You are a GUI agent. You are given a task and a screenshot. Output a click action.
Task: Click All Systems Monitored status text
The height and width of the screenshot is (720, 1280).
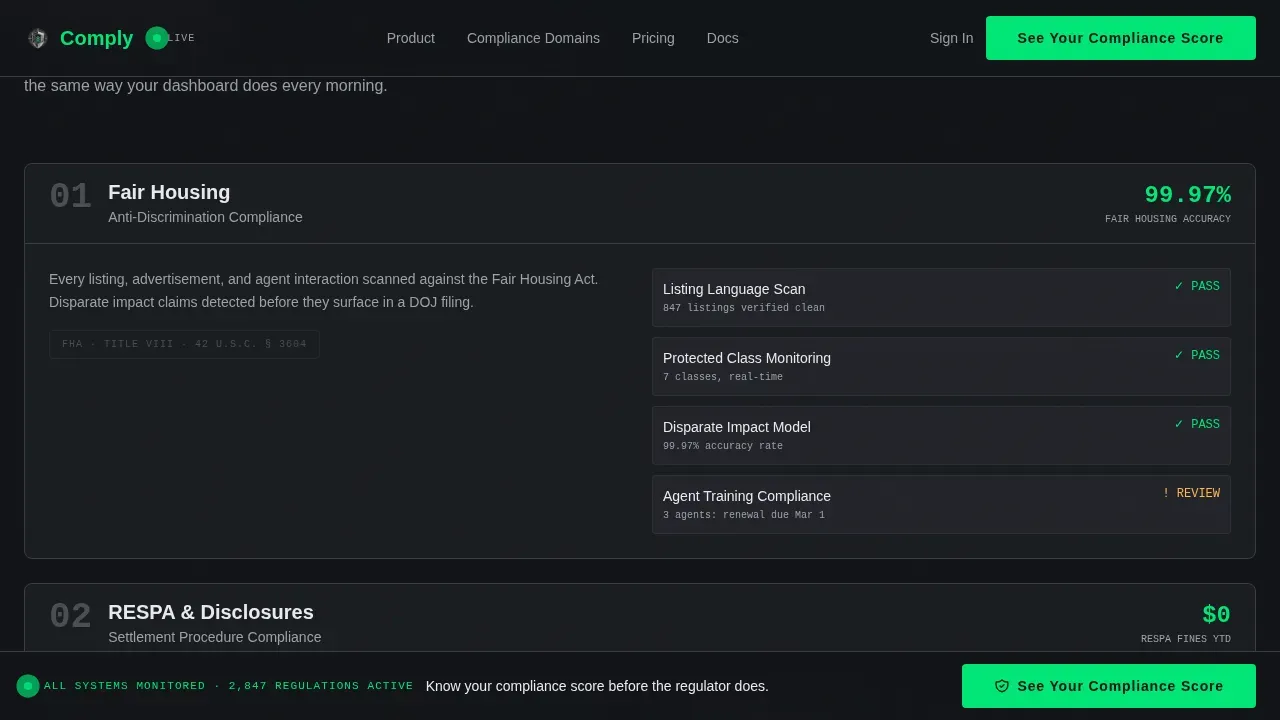click(x=228, y=686)
